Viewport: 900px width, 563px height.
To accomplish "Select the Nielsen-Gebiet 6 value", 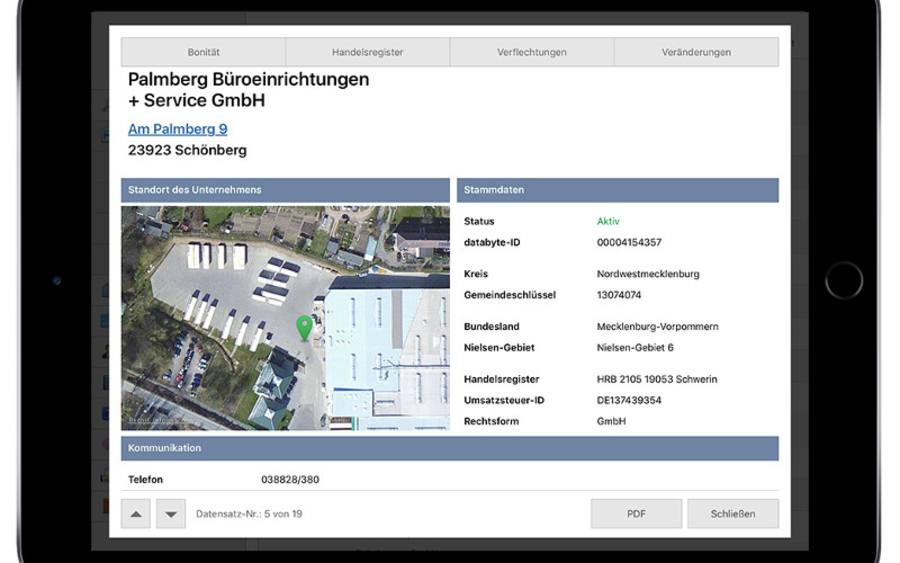I will click(635, 348).
